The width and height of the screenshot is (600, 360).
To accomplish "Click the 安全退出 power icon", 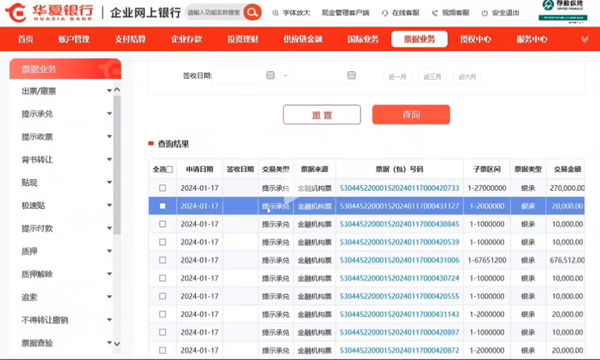I will click(484, 13).
